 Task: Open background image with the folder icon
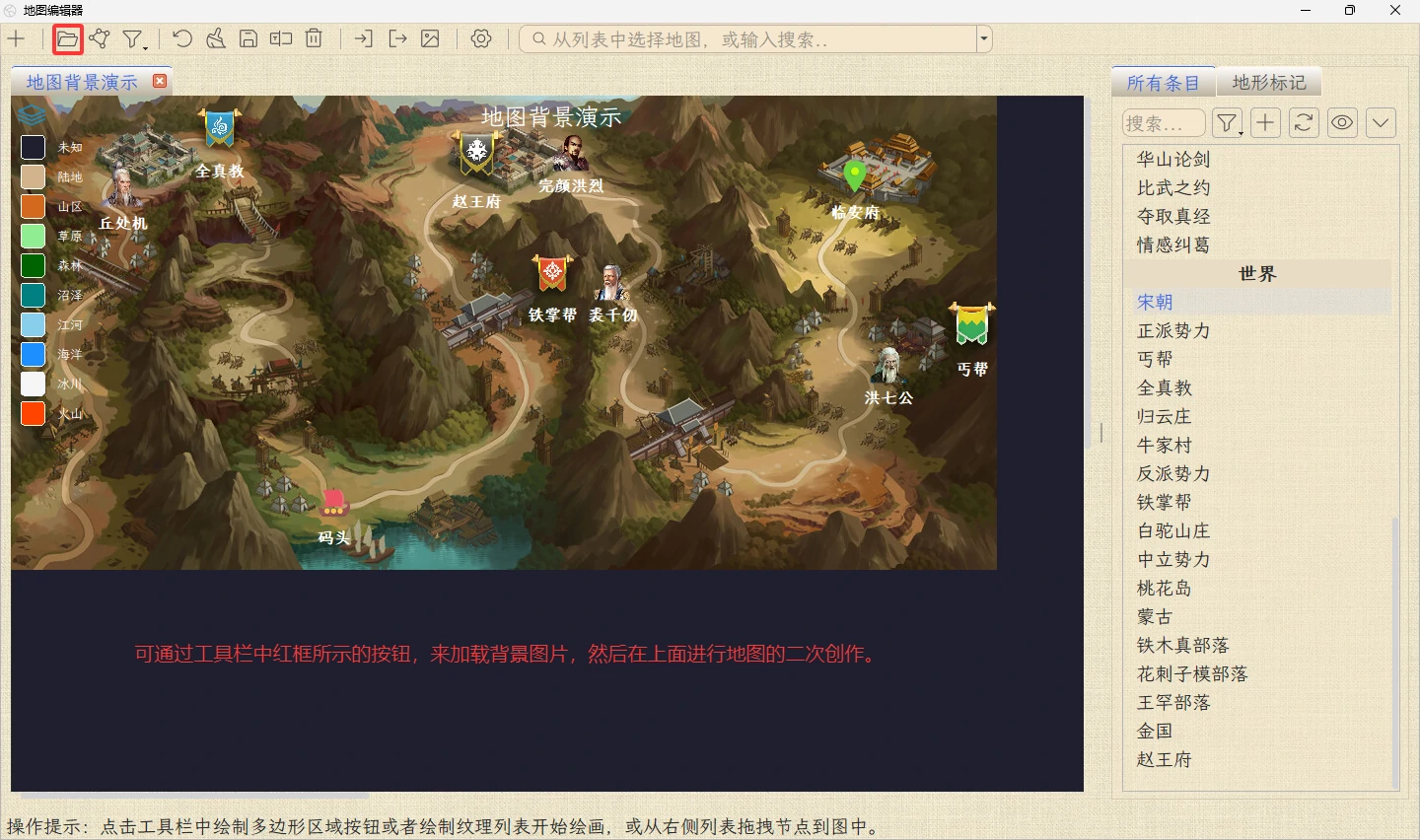(67, 39)
